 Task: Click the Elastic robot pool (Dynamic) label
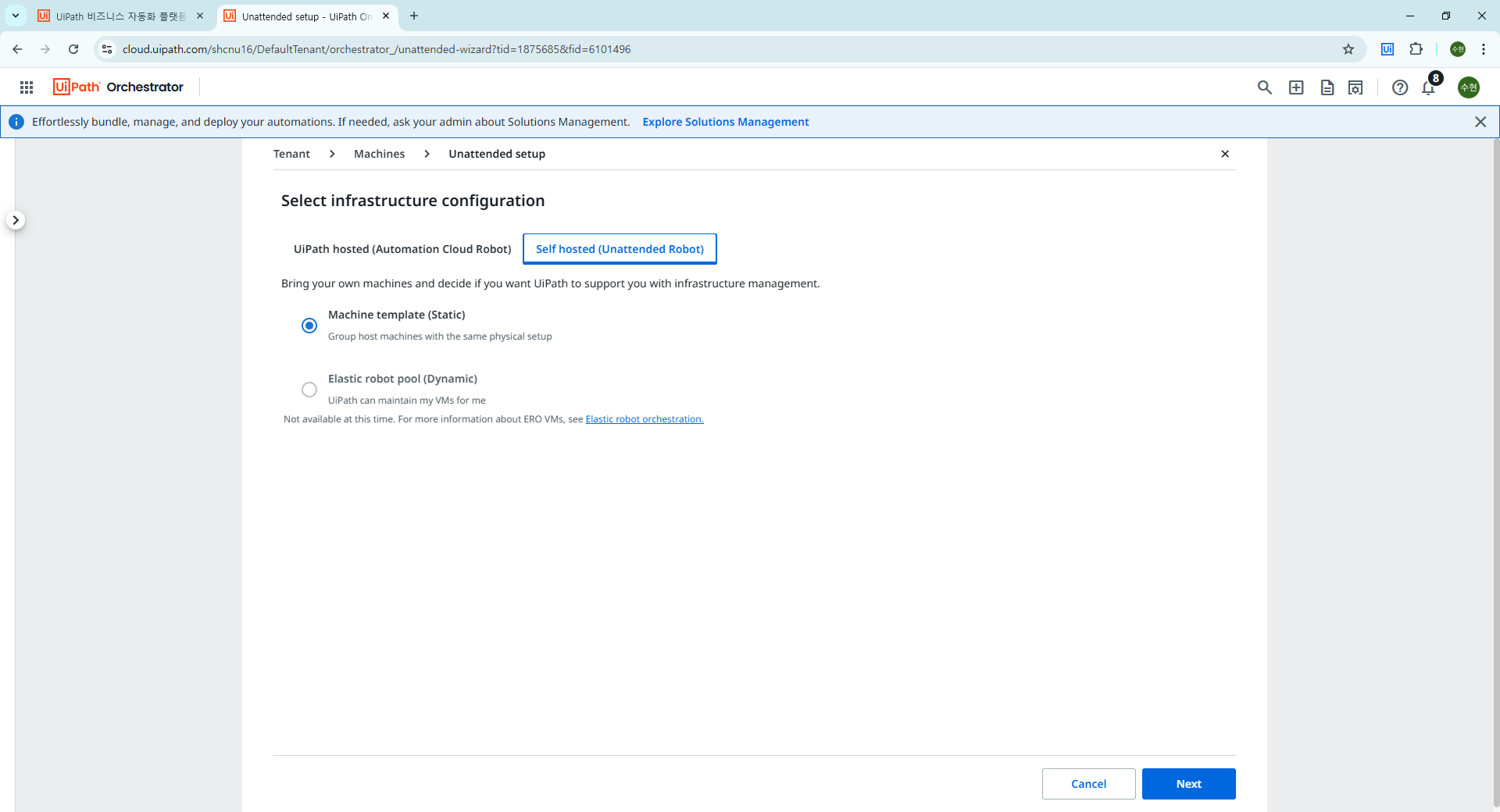(x=402, y=379)
